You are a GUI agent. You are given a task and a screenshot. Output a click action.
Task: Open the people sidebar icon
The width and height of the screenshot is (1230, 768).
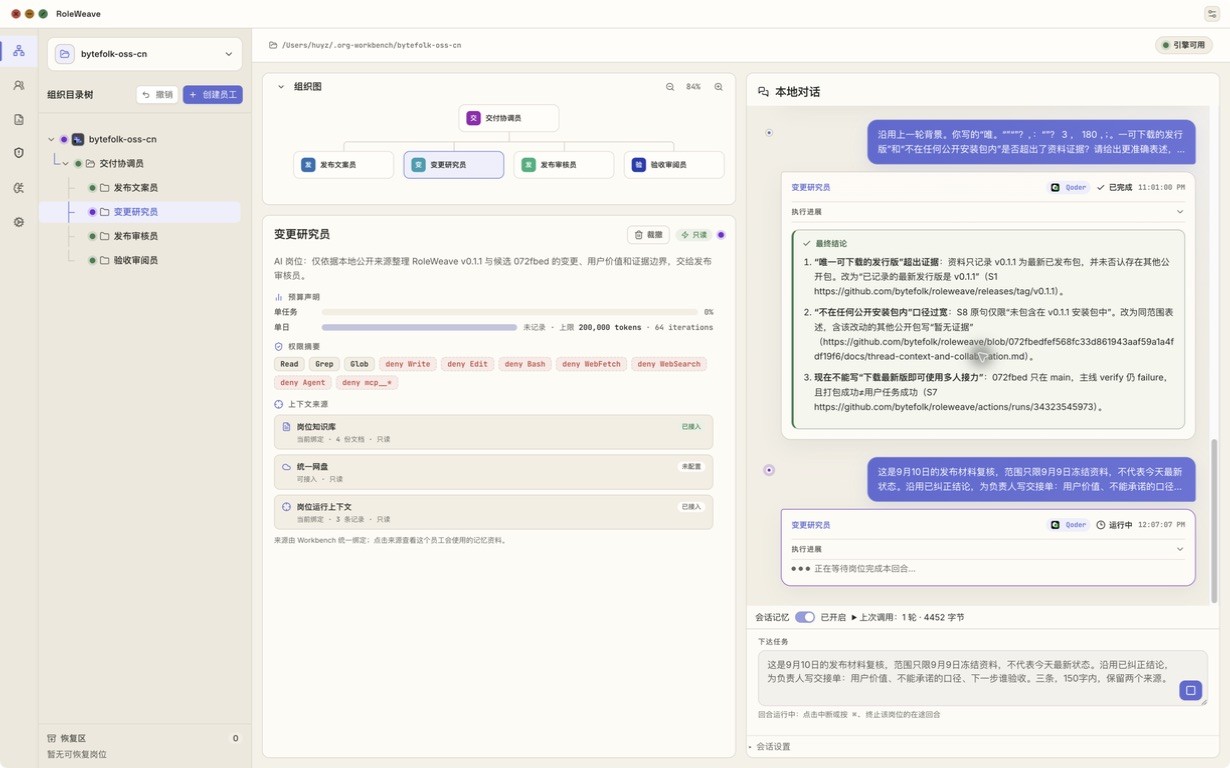pyautogui.click(x=19, y=86)
